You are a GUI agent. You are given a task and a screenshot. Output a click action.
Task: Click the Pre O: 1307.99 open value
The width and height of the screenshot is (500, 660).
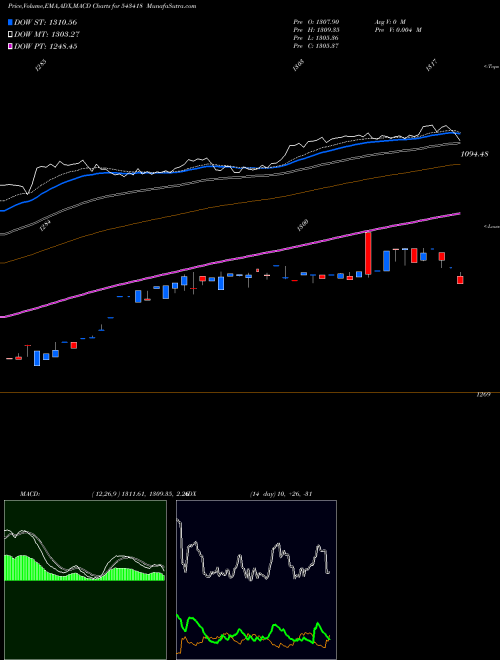316,22
